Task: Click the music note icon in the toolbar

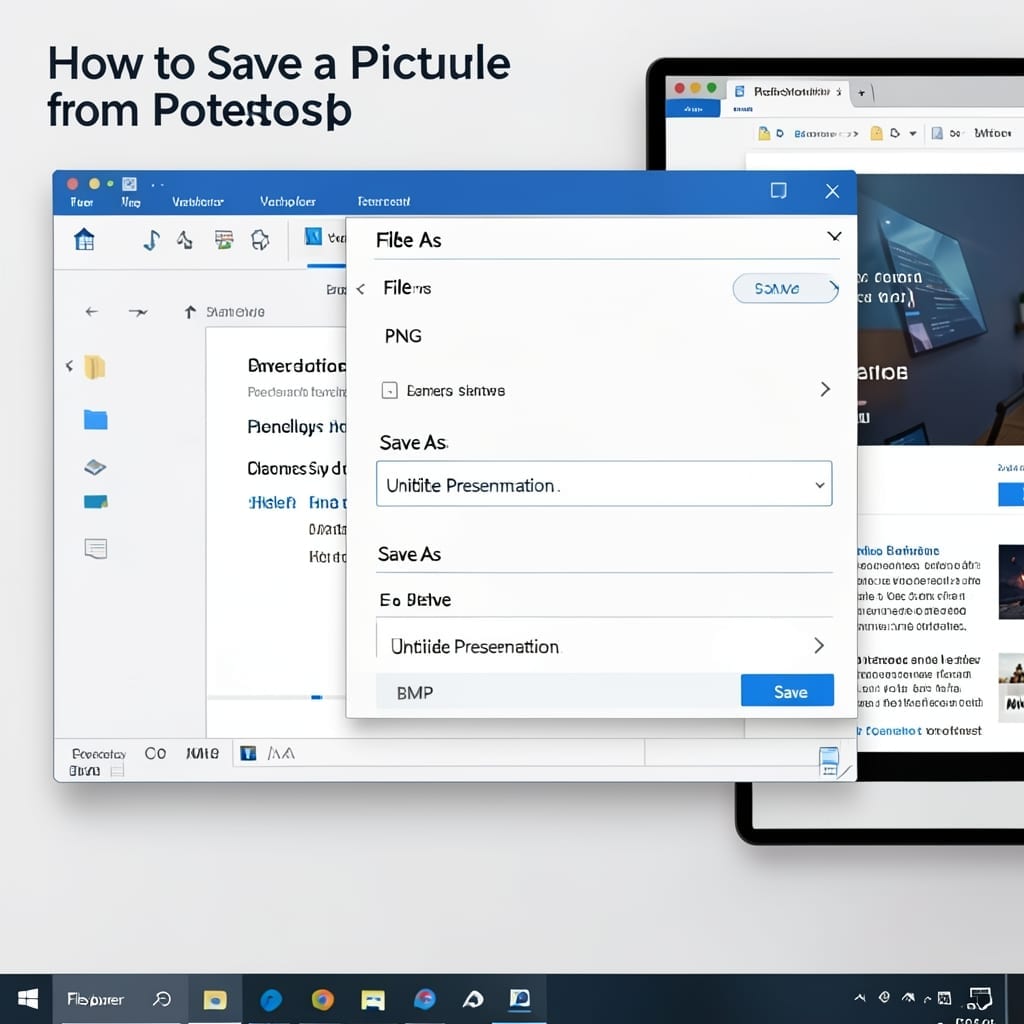Action: pyautogui.click(x=152, y=240)
